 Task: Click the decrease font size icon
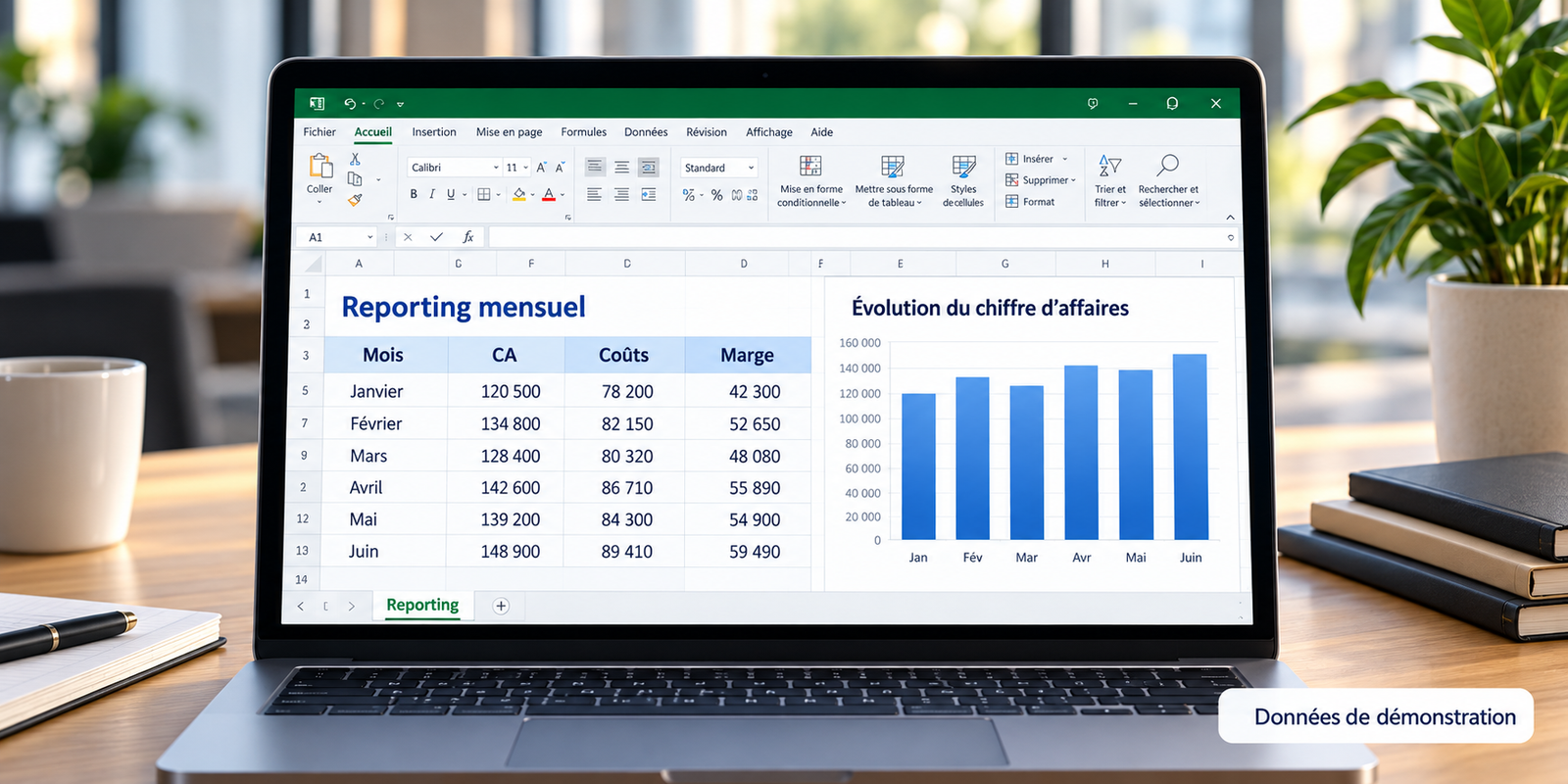click(x=561, y=168)
